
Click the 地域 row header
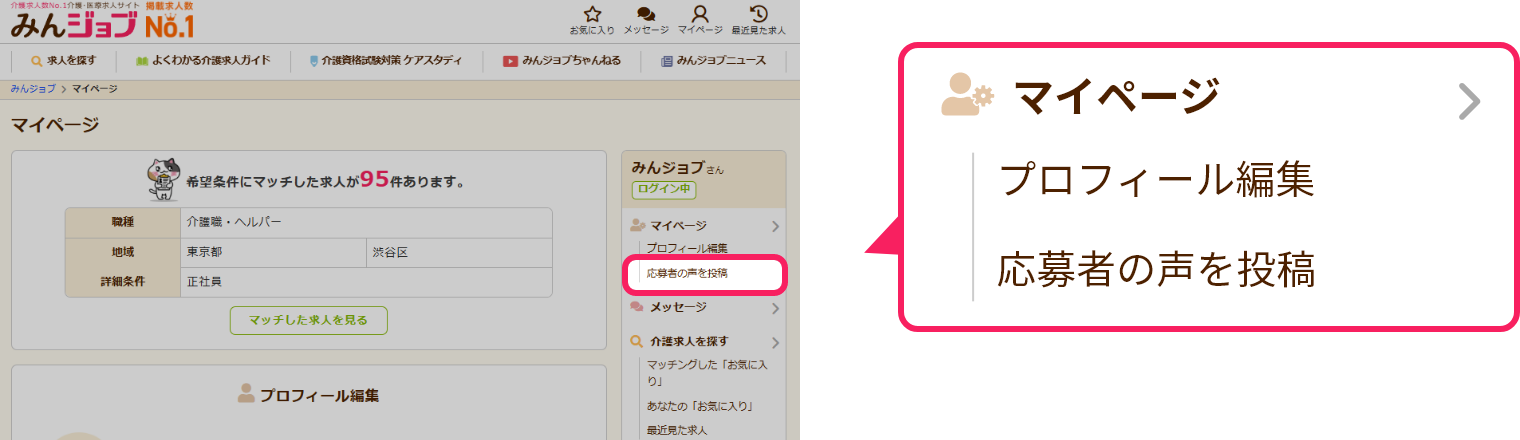click(123, 252)
